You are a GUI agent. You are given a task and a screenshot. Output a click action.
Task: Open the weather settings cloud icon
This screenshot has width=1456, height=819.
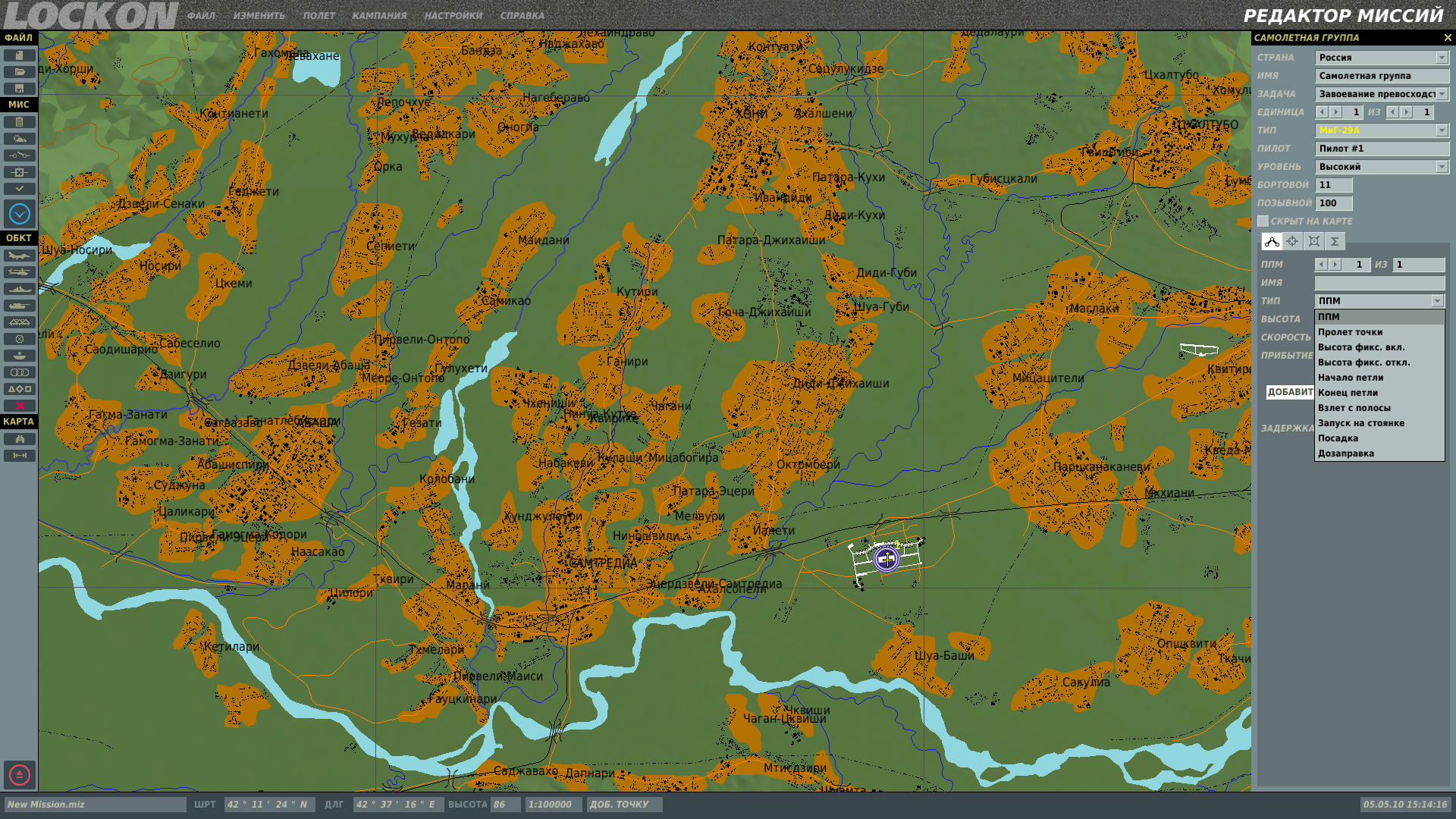20,139
